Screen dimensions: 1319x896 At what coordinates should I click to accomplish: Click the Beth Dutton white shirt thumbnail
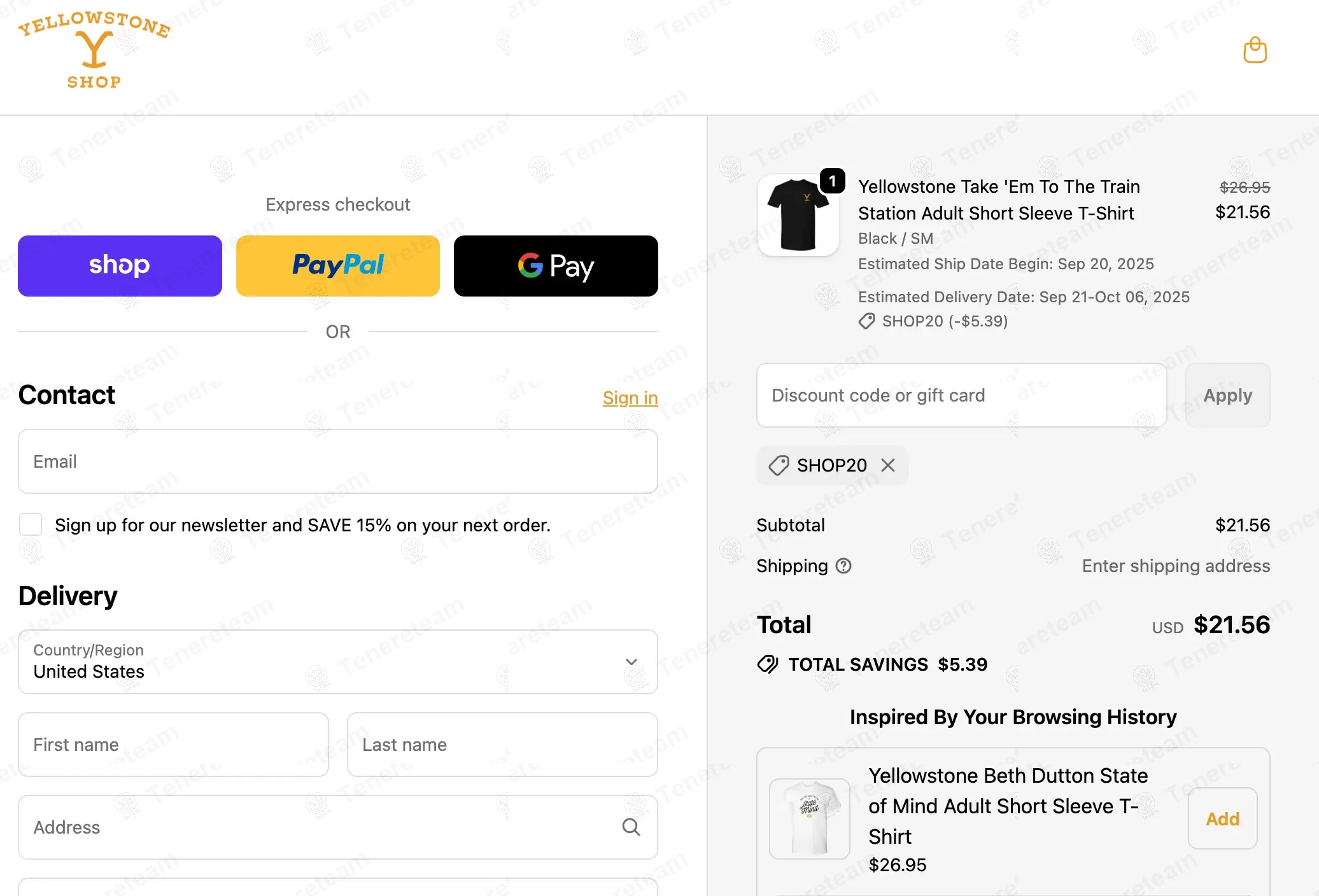click(x=810, y=818)
